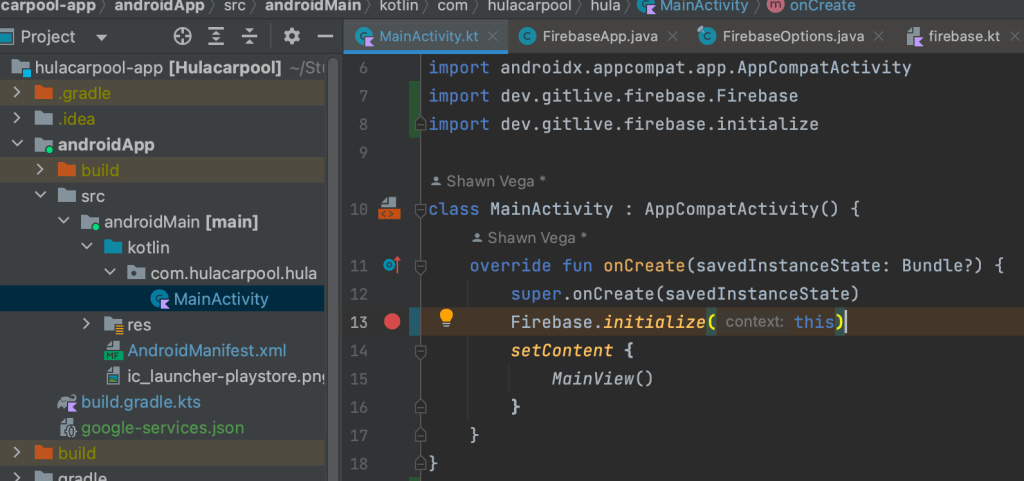Fold the setContent block at line 14

click(420, 351)
